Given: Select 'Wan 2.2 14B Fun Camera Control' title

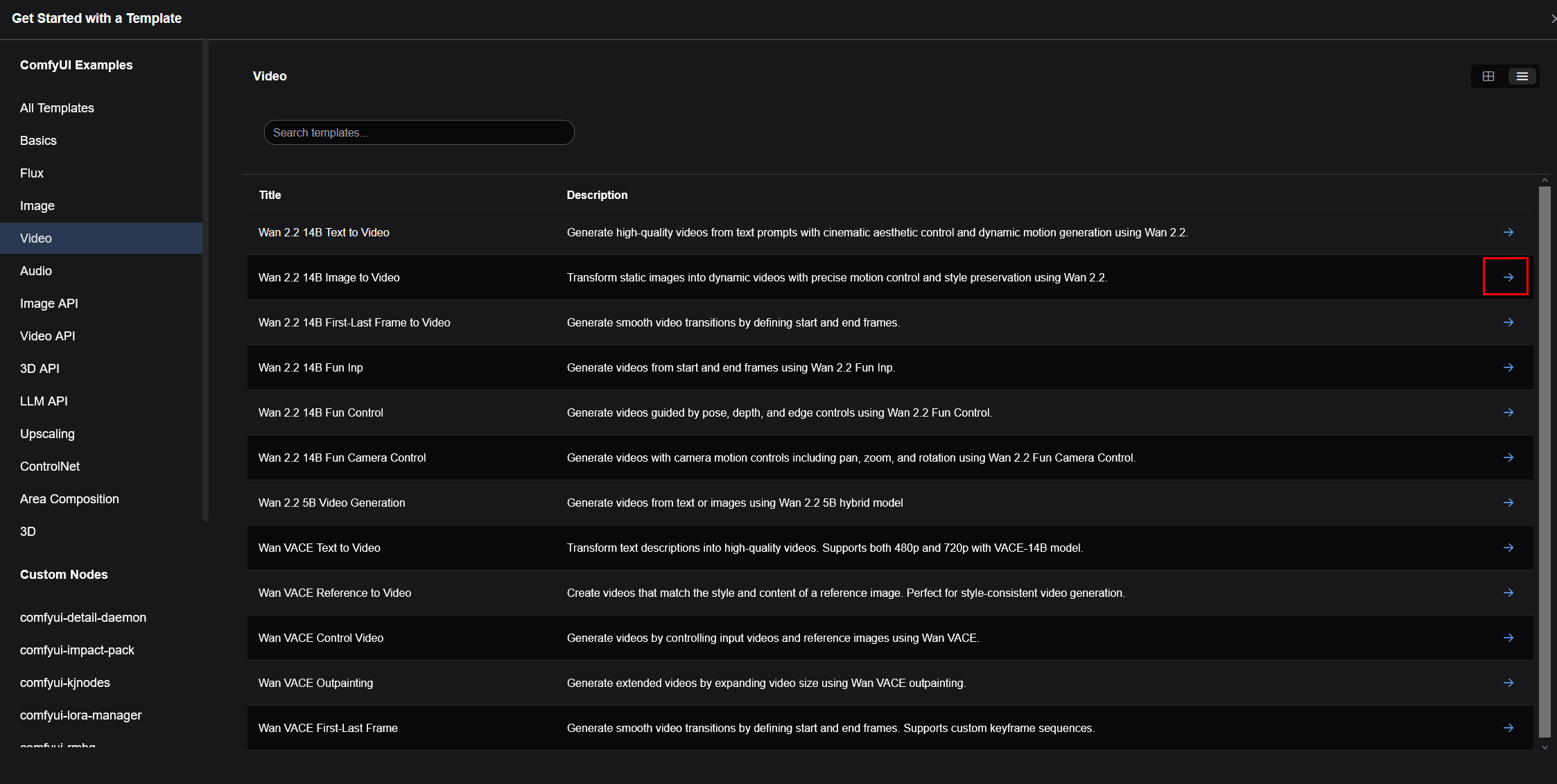Looking at the screenshot, I should tap(342, 458).
